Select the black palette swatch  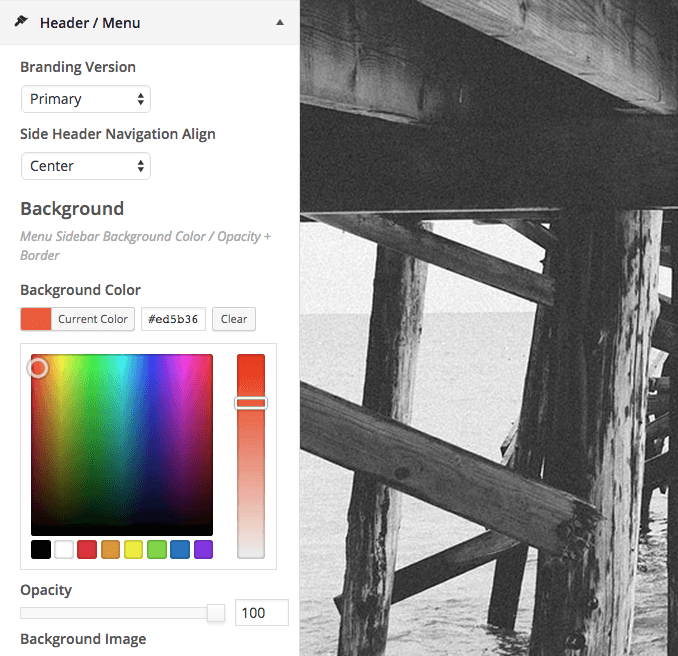pos(41,550)
